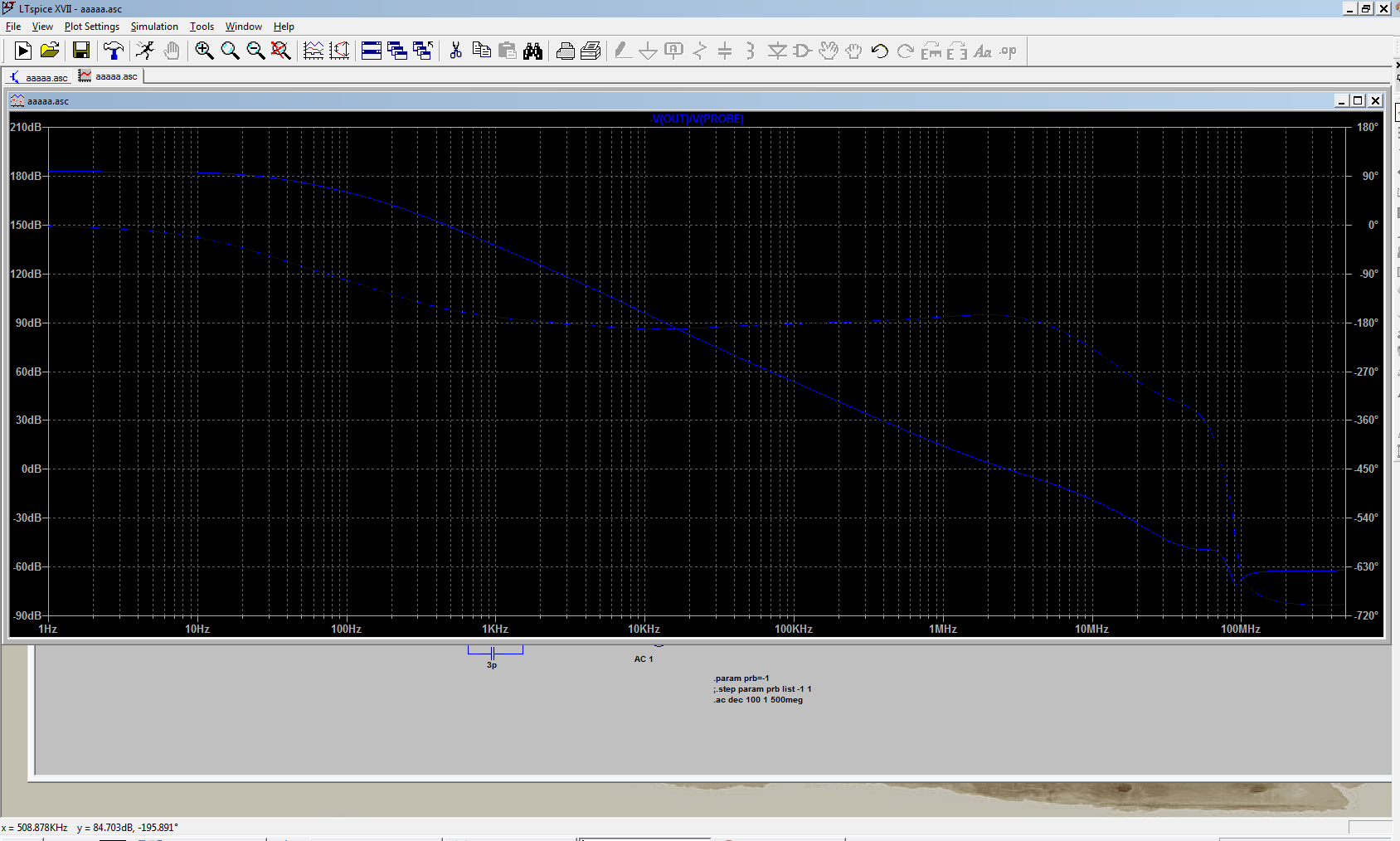Click the Mirror component icon
The height and width of the screenshot is (841, 1400).
[x=957, y=51]
